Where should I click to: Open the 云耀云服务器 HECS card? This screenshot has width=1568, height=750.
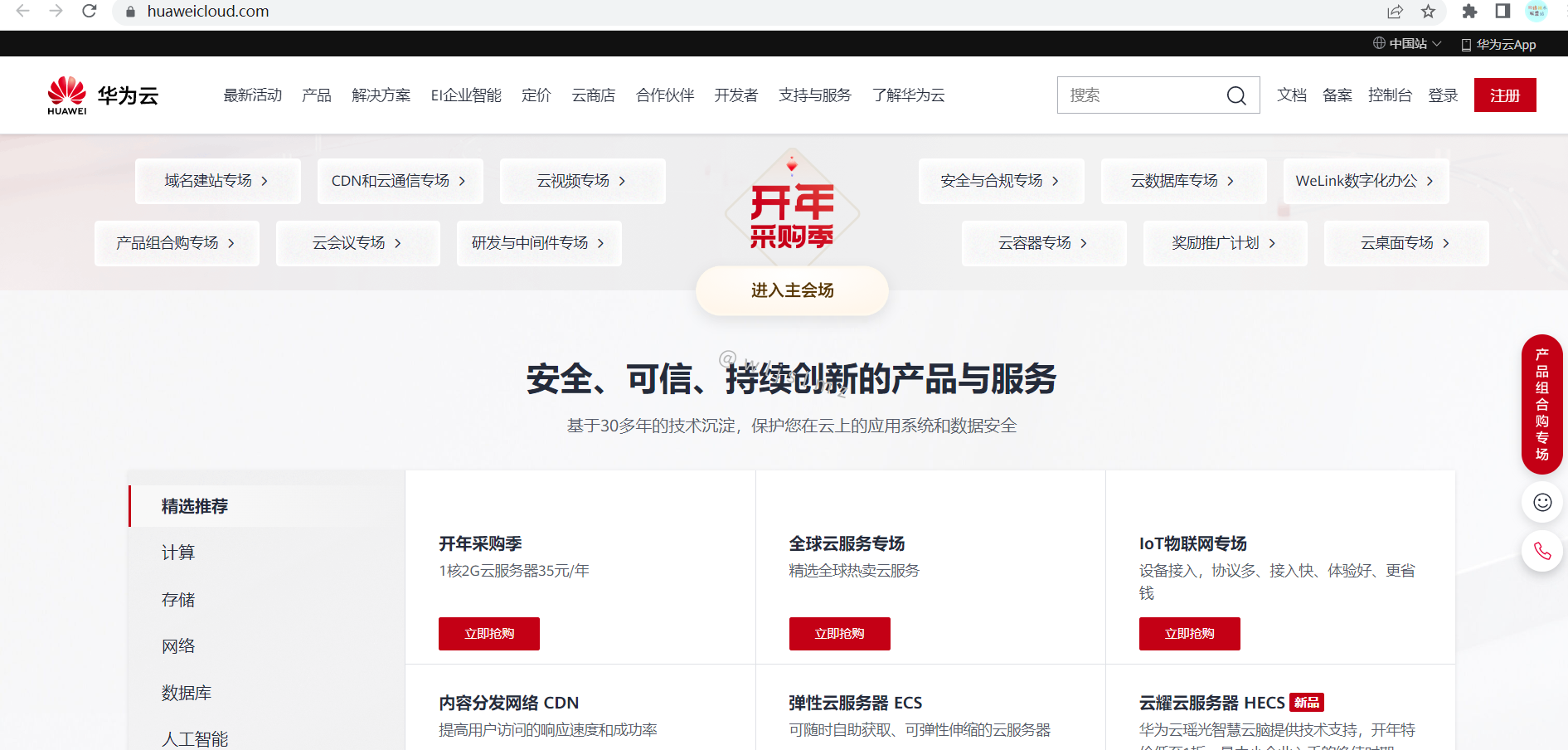click(1280, 708)
